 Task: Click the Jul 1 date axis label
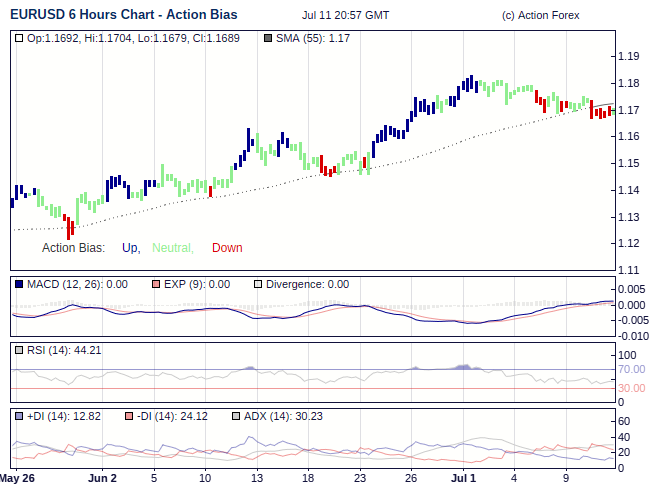(463, 479)
